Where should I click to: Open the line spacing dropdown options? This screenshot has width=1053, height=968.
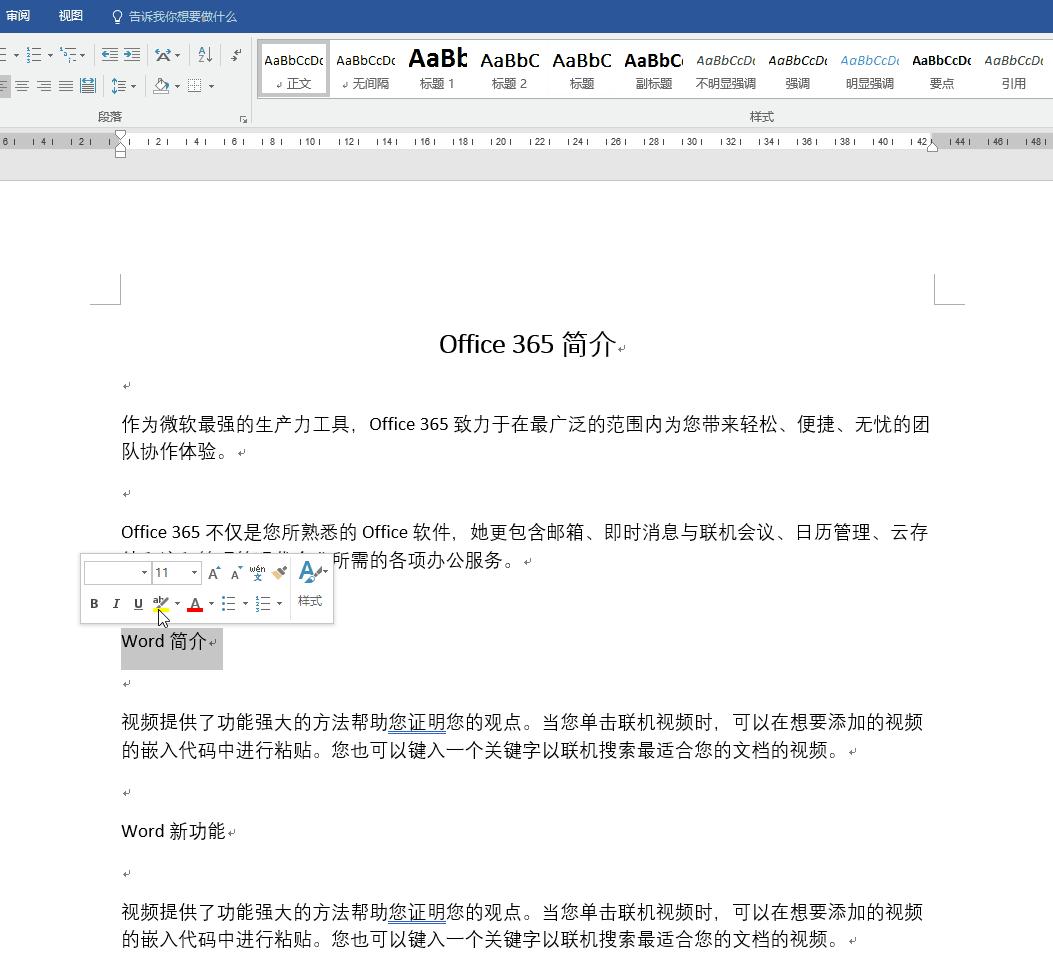(x=132, y=86)
